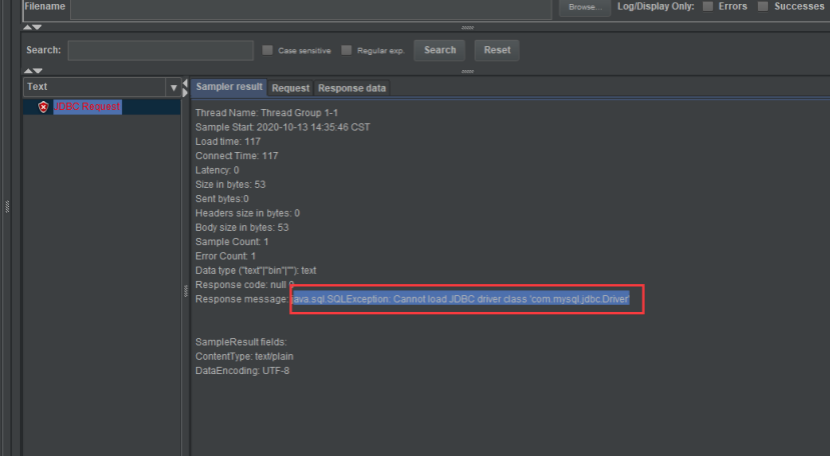The height and width of the screenshot is (458, 832).
Task: Tick the Successes checkbox
Action: click(x=763, y=6)
